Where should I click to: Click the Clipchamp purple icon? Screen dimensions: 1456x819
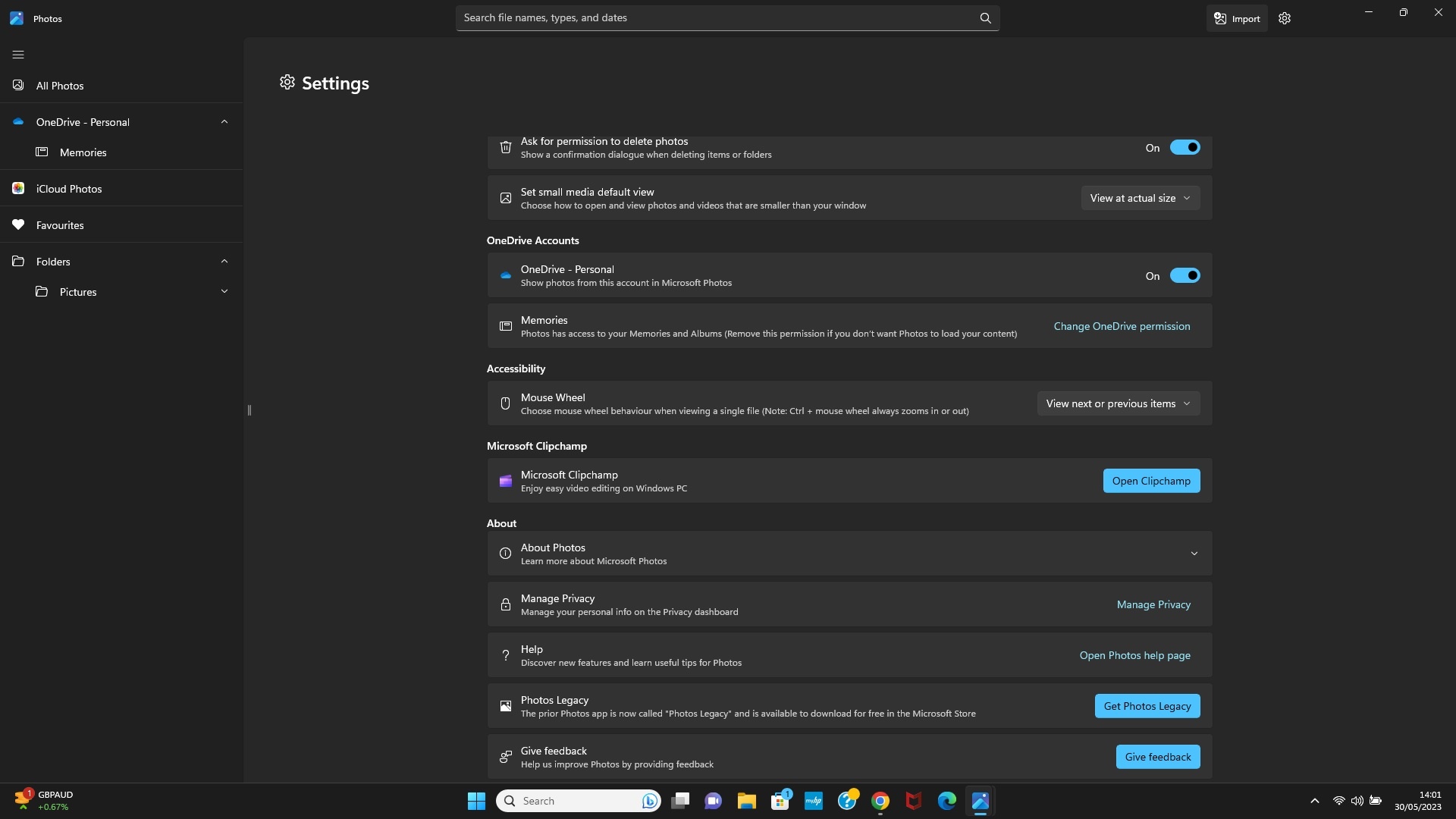point(505,481)
